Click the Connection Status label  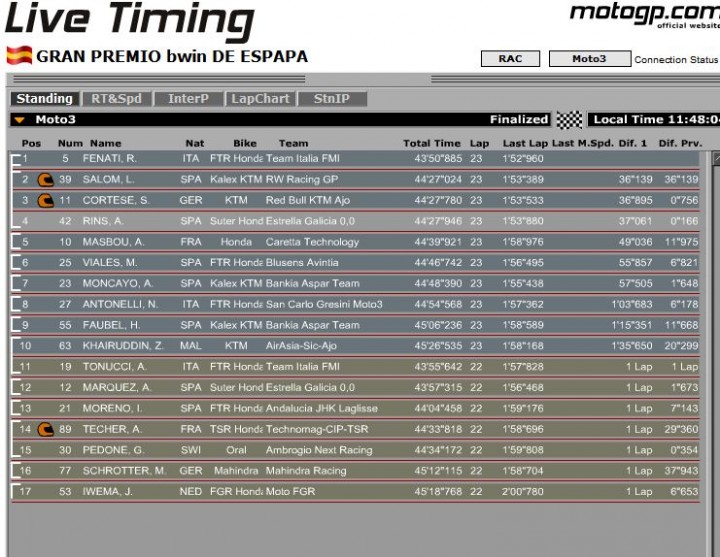(676, 60)
